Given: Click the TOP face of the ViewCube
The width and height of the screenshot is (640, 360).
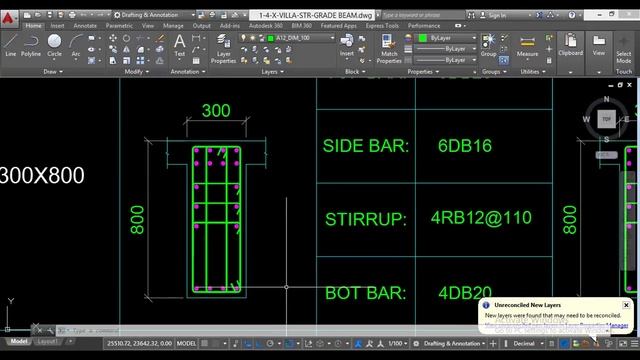Looking at the screenshot, I should [607, 119].
